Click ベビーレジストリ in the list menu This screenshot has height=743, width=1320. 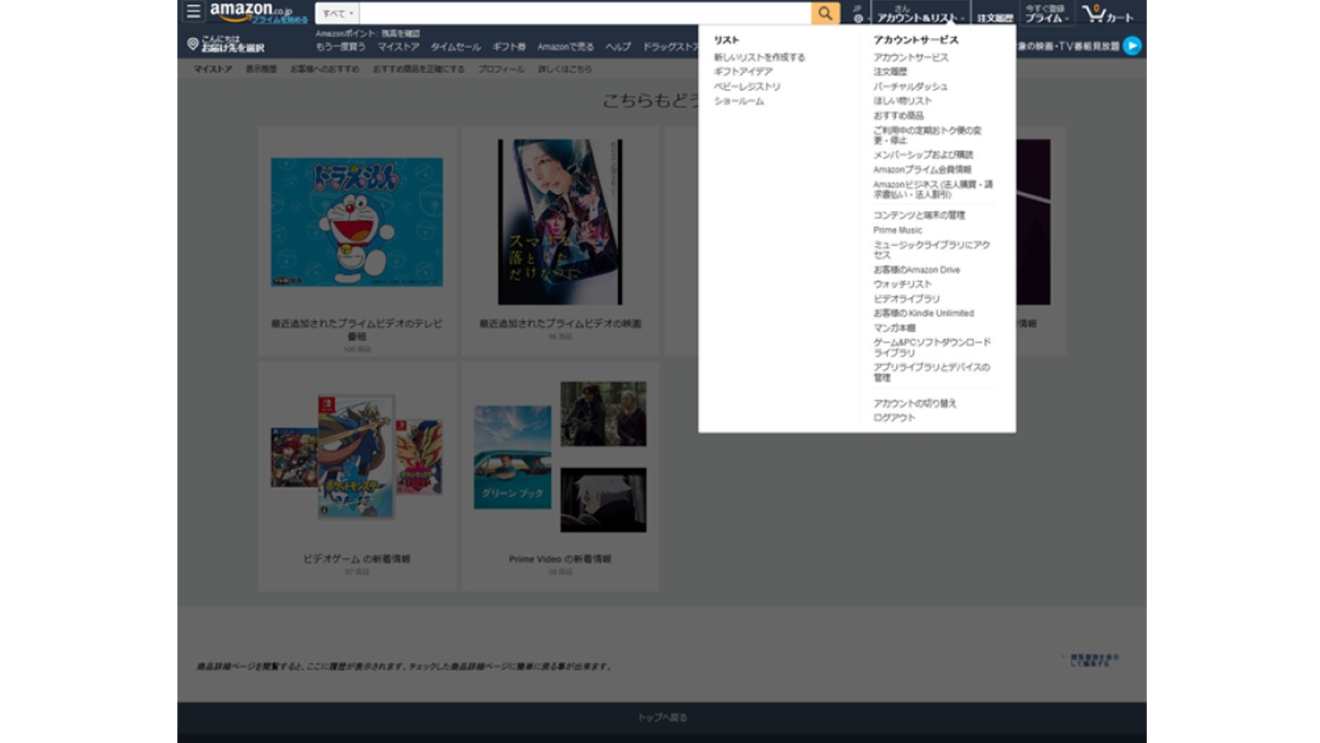(x=747, y=87)
